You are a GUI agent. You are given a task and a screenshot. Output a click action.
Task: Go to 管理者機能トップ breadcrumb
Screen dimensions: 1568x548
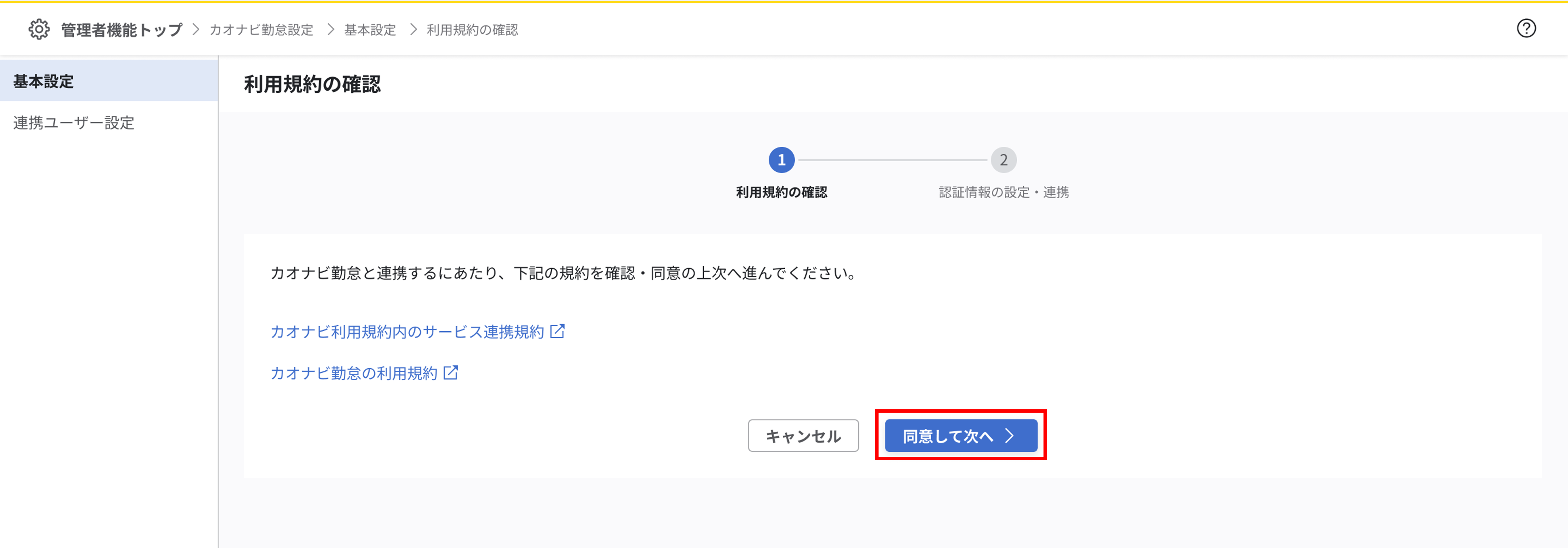coord(122,30)
